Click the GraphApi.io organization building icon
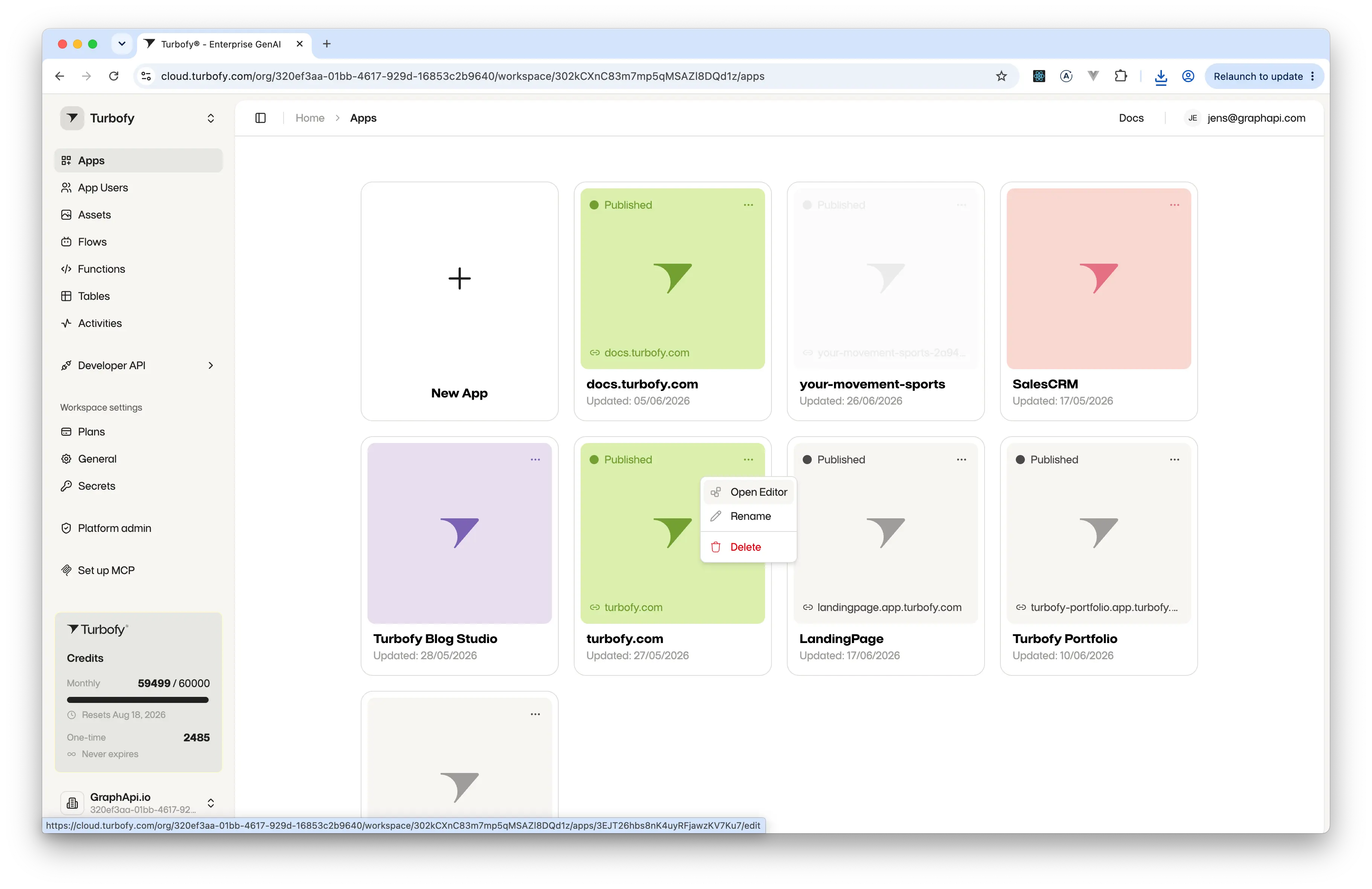This screenshot has width=1372, height=889. tap(72, 802)
